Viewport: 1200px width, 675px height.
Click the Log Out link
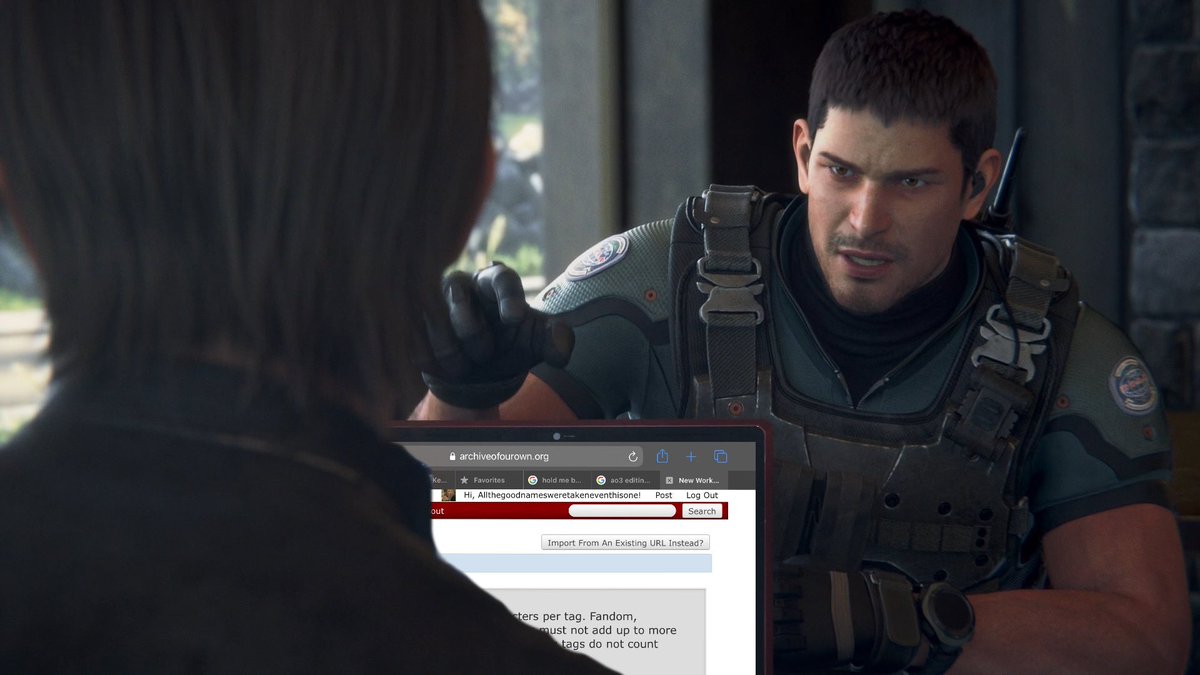point(701,495)
